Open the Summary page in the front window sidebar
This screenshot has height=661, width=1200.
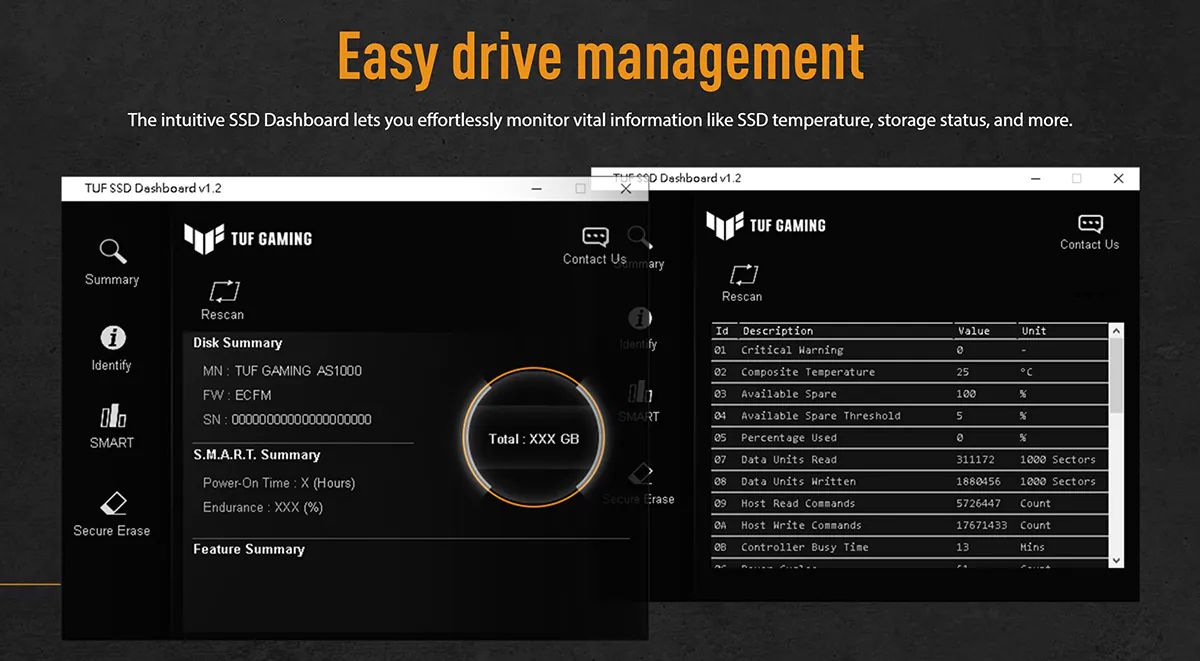112,263
